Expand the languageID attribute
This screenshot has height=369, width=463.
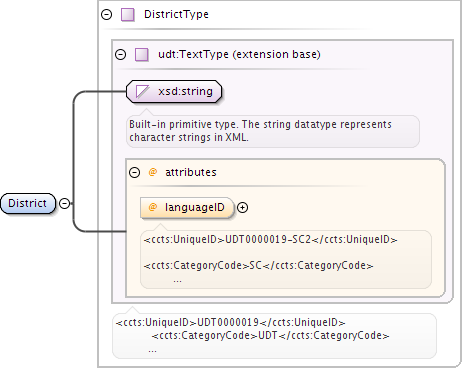click(242, 208)
